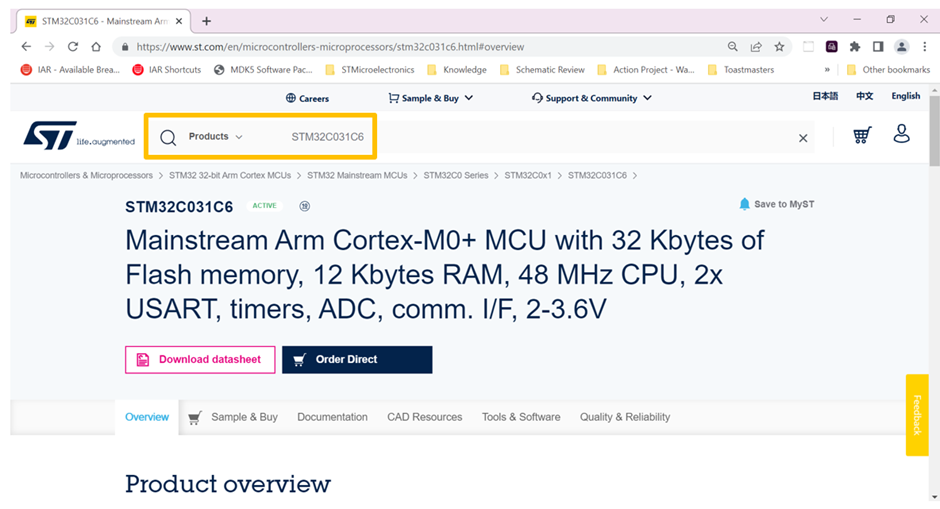This screenshot has width=940, height=509.
Task: Click the Product overview heading
Action: click(228, 484)
